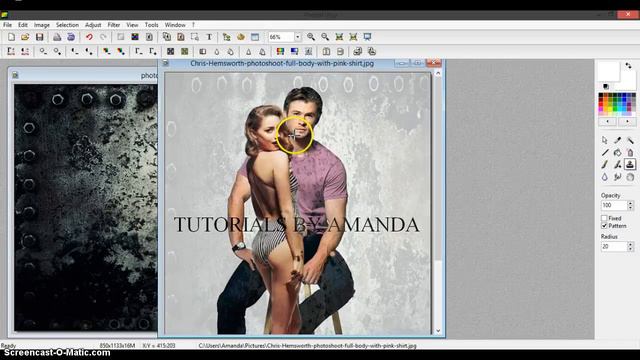
Task: Click the Brightness minus icon
Action: (43, 51)
